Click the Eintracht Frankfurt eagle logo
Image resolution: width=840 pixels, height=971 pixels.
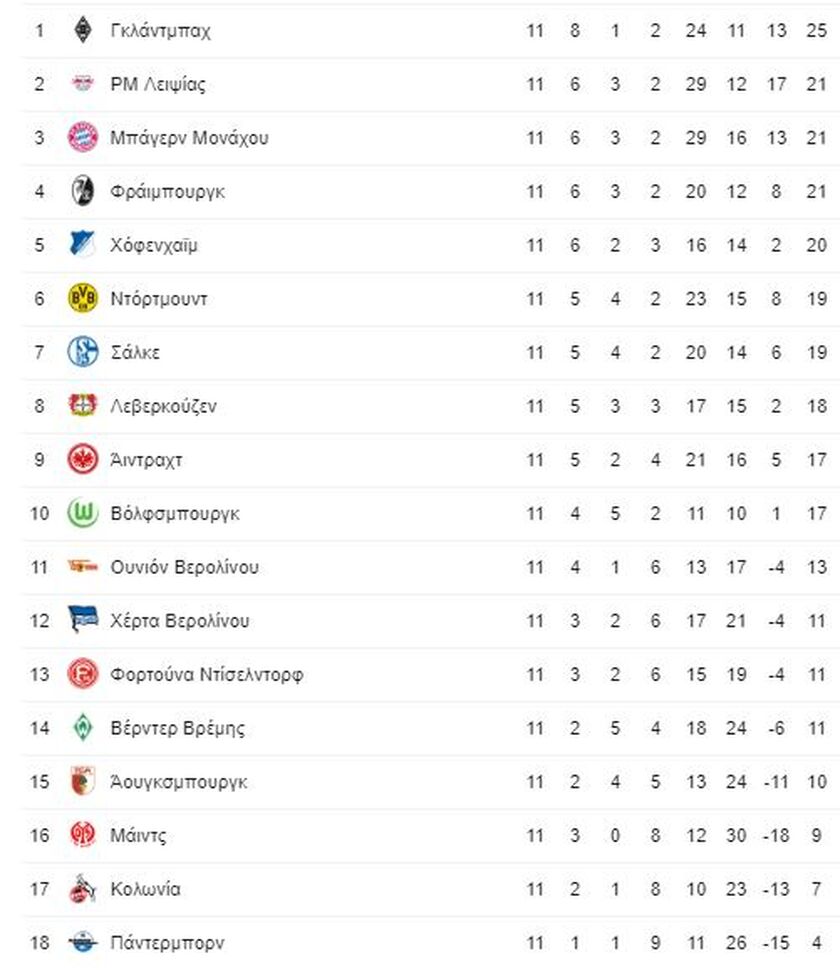point(82,459)
